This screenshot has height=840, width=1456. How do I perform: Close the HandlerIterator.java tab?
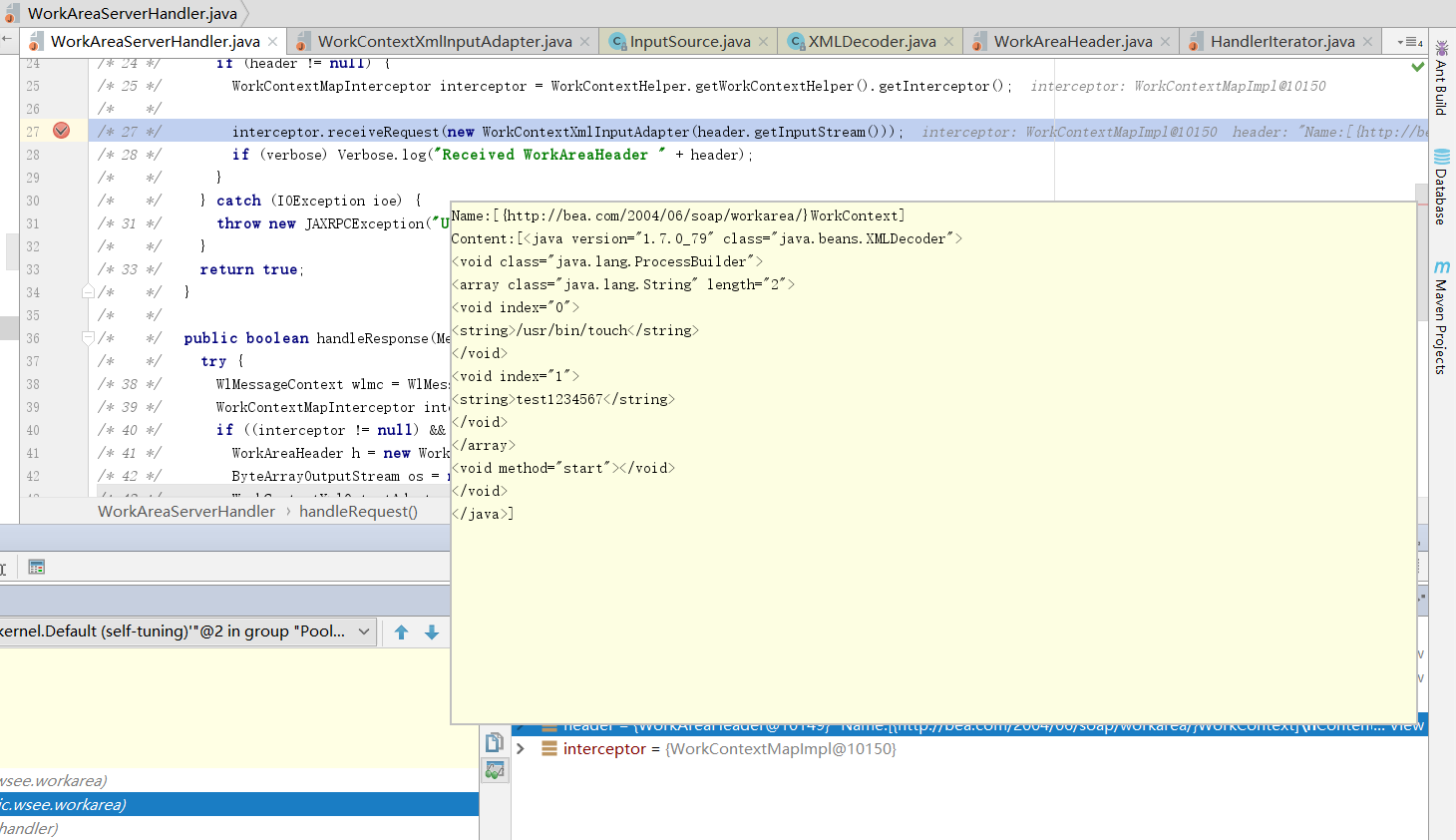point(1367,42)
